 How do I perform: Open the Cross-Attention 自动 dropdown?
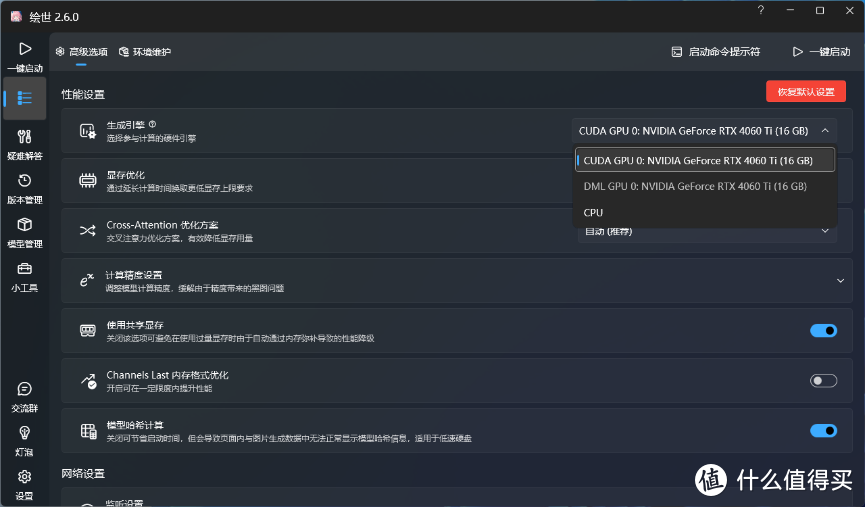coord(707,232)
